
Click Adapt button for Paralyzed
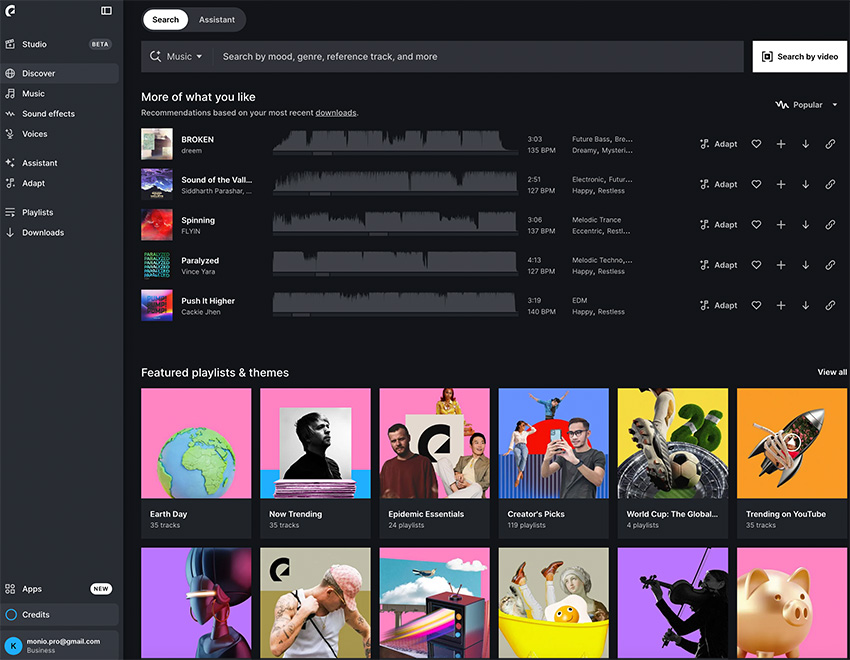718,265
